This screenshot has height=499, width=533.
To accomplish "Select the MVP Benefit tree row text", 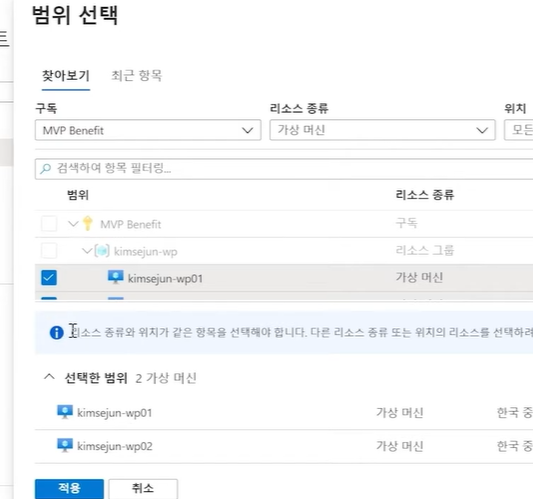I will click(x=131, y=224).
